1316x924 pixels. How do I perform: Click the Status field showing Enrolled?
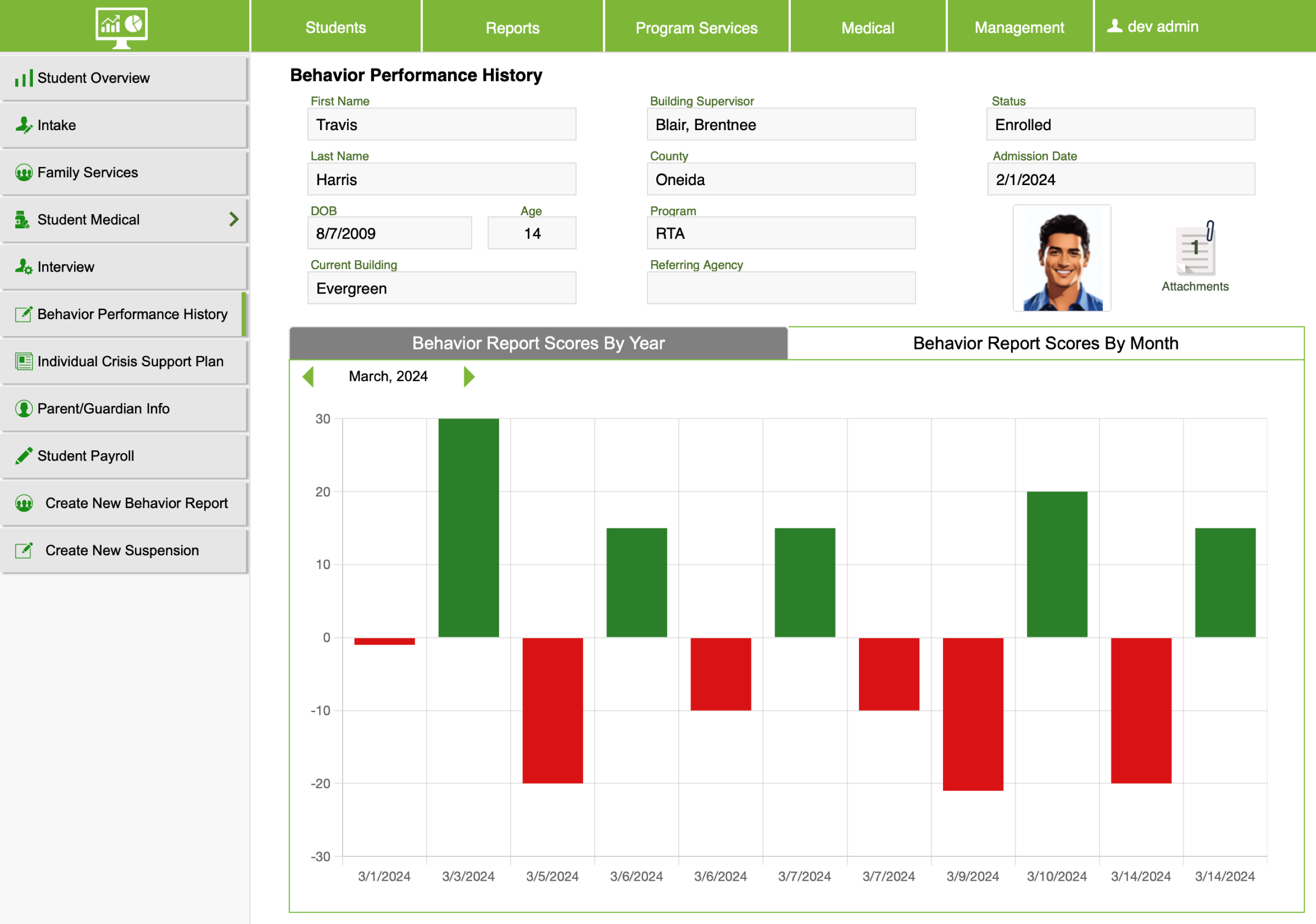[1121, 124]
